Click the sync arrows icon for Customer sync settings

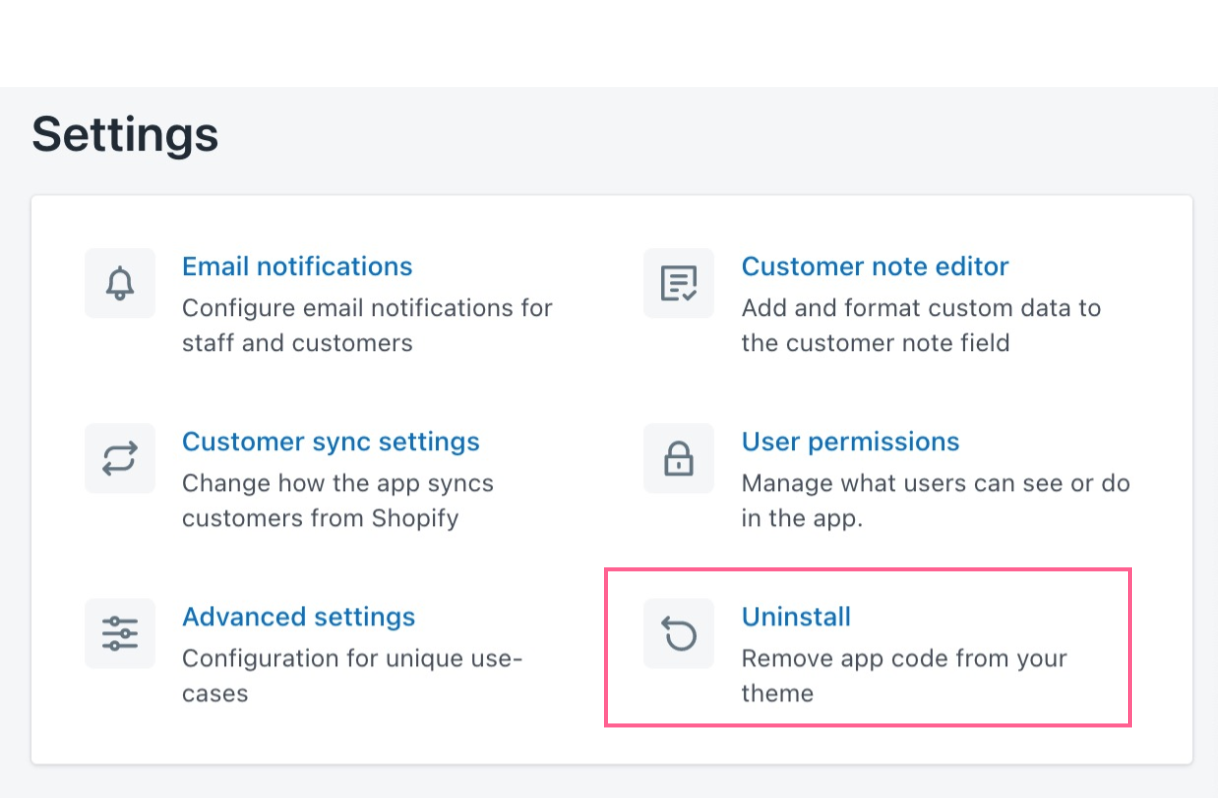tap(120, 458)
